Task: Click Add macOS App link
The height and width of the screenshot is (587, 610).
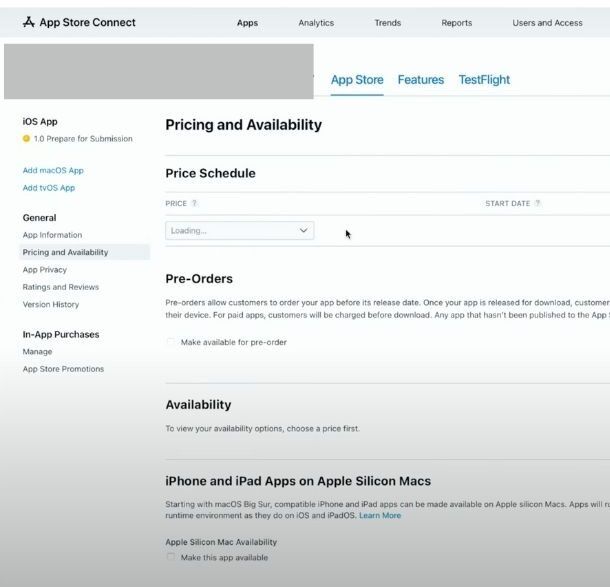Action: coord(53,170)
